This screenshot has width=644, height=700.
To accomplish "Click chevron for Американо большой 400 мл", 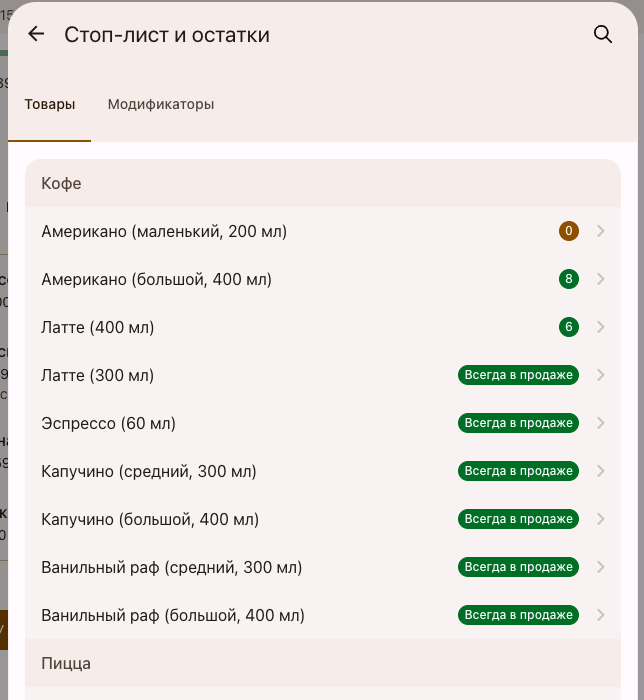I will (x=601, y=279).
